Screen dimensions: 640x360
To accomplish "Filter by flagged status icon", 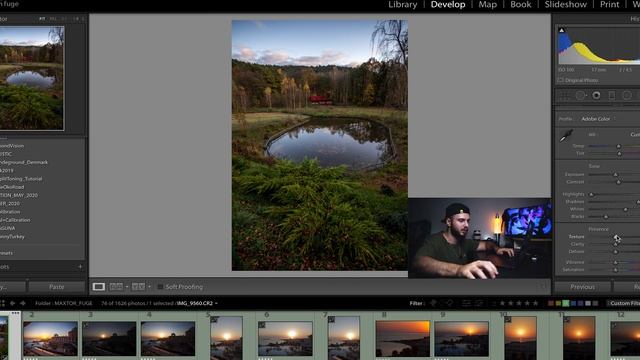I will coord(433,303).
